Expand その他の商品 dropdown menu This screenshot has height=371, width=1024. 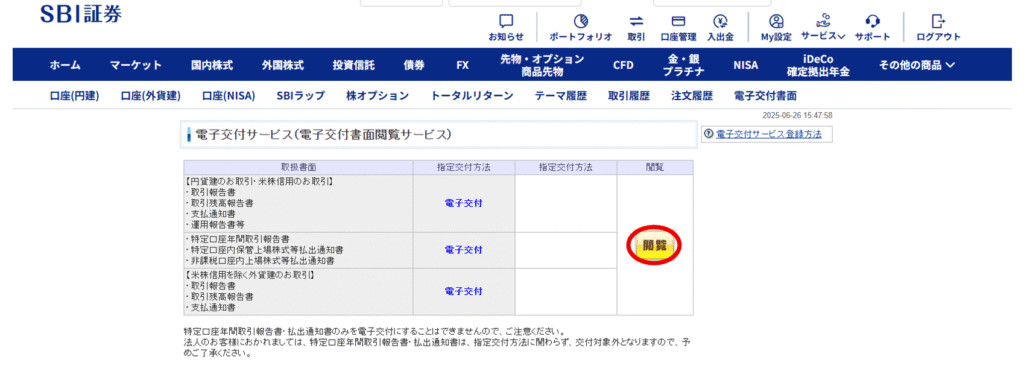(x=917, y=65)
